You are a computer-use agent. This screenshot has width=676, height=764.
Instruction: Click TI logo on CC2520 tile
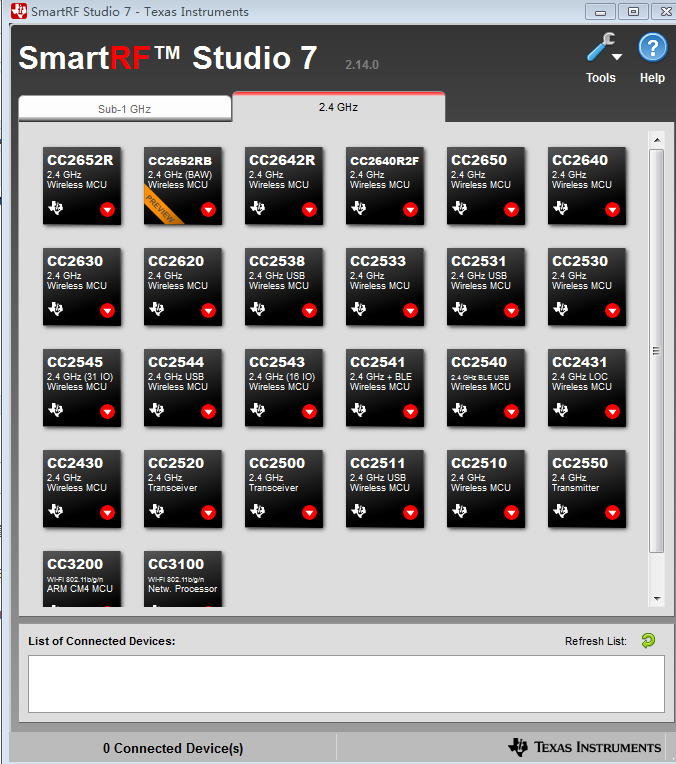[x=156, y=511]
